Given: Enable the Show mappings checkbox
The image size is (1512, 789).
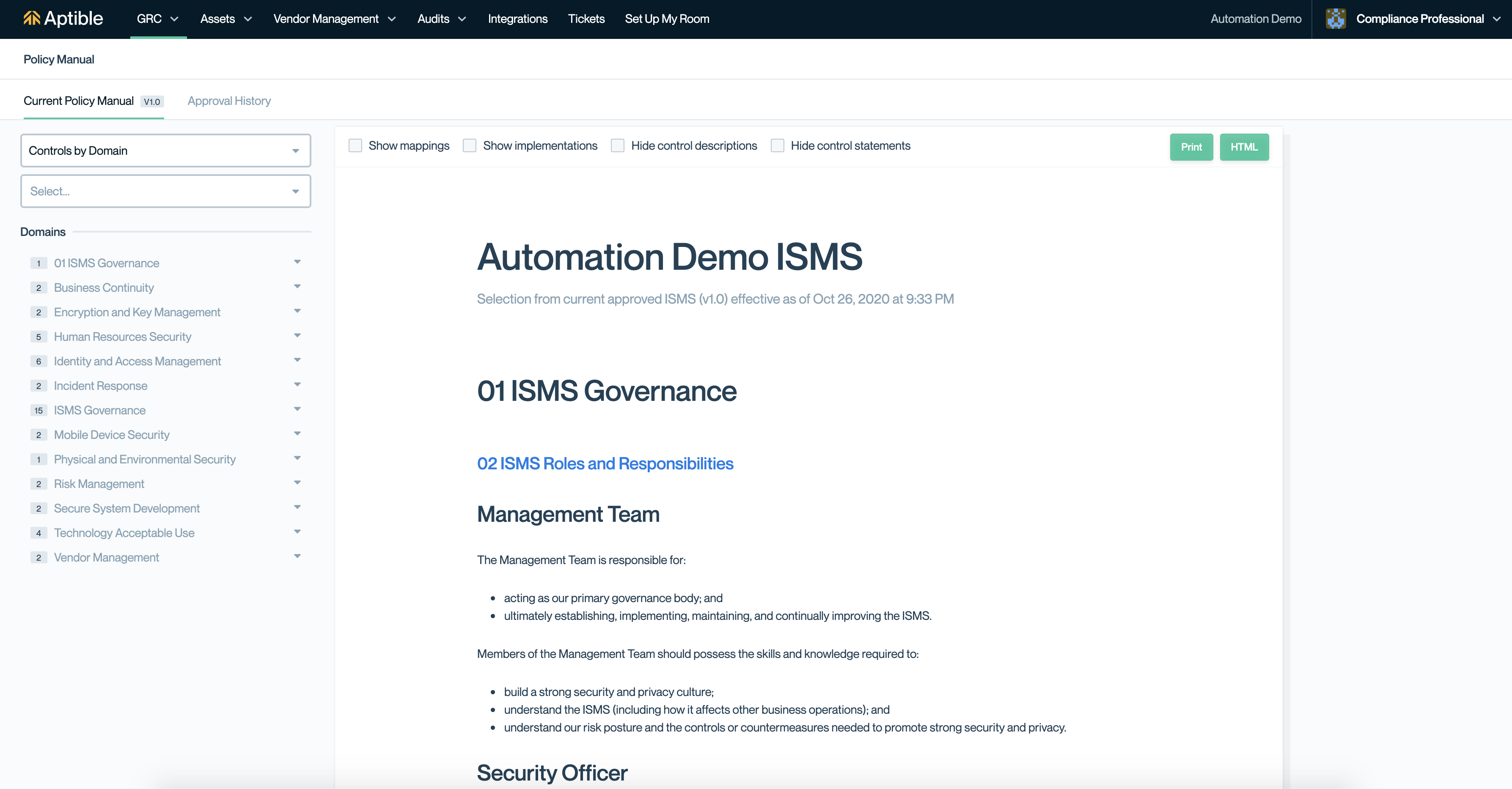Looking at the screenshot, I should (x=355, y=145).
